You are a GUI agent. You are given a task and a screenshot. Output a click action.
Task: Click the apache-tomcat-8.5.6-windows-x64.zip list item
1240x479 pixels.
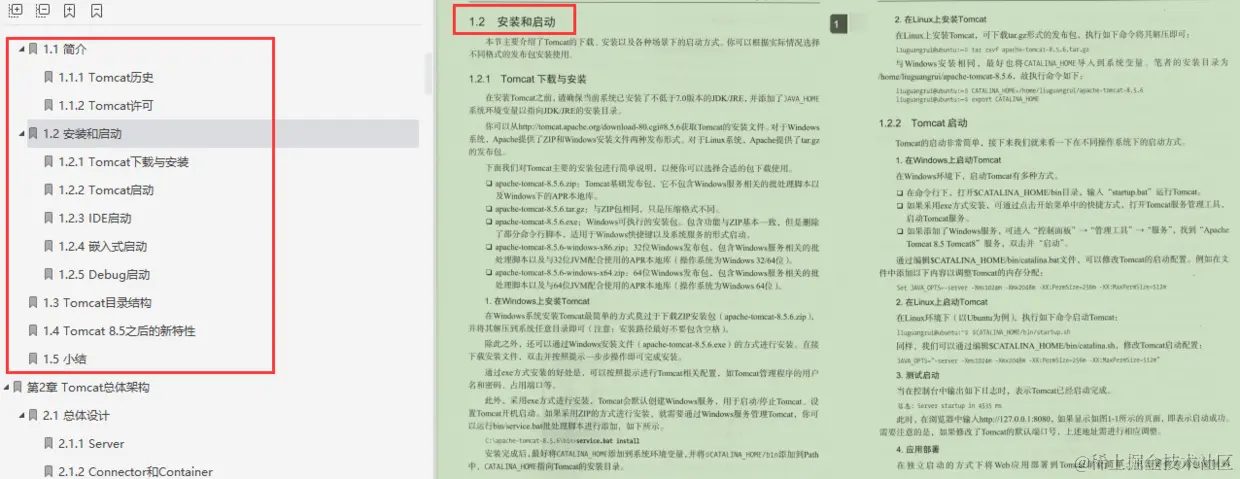tap(652, 279)
